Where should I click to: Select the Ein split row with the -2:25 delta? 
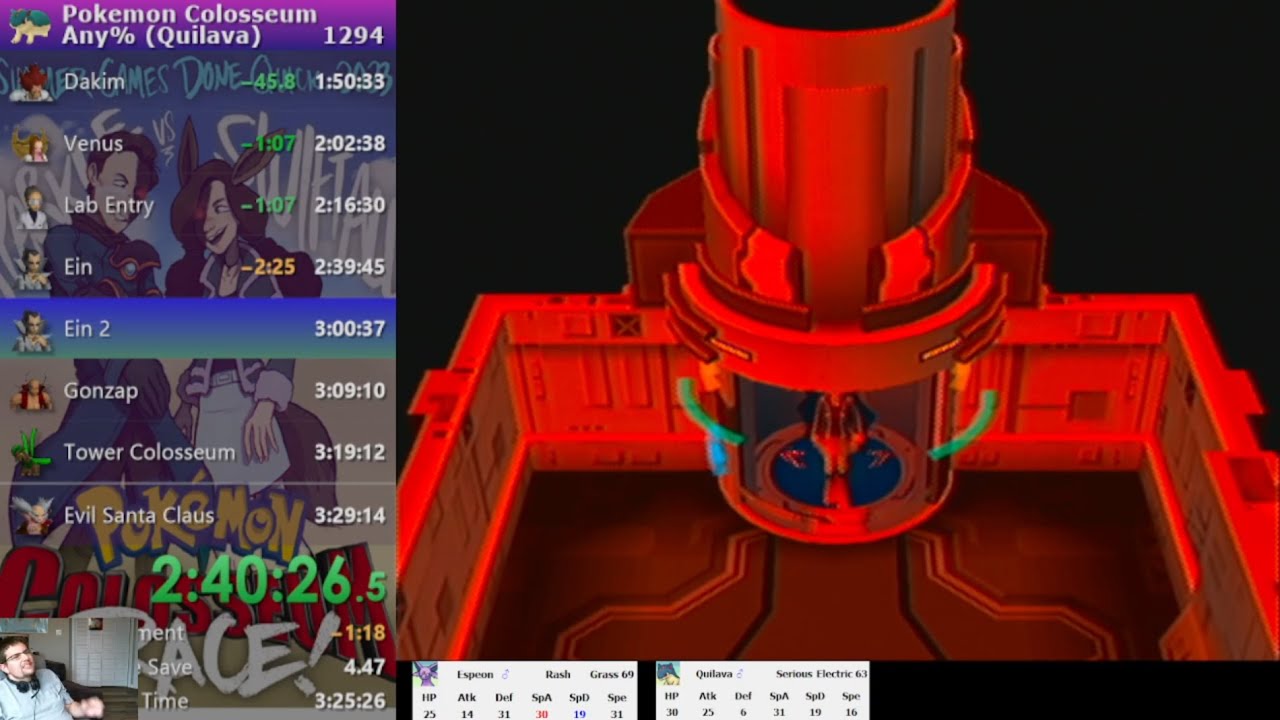198,268
